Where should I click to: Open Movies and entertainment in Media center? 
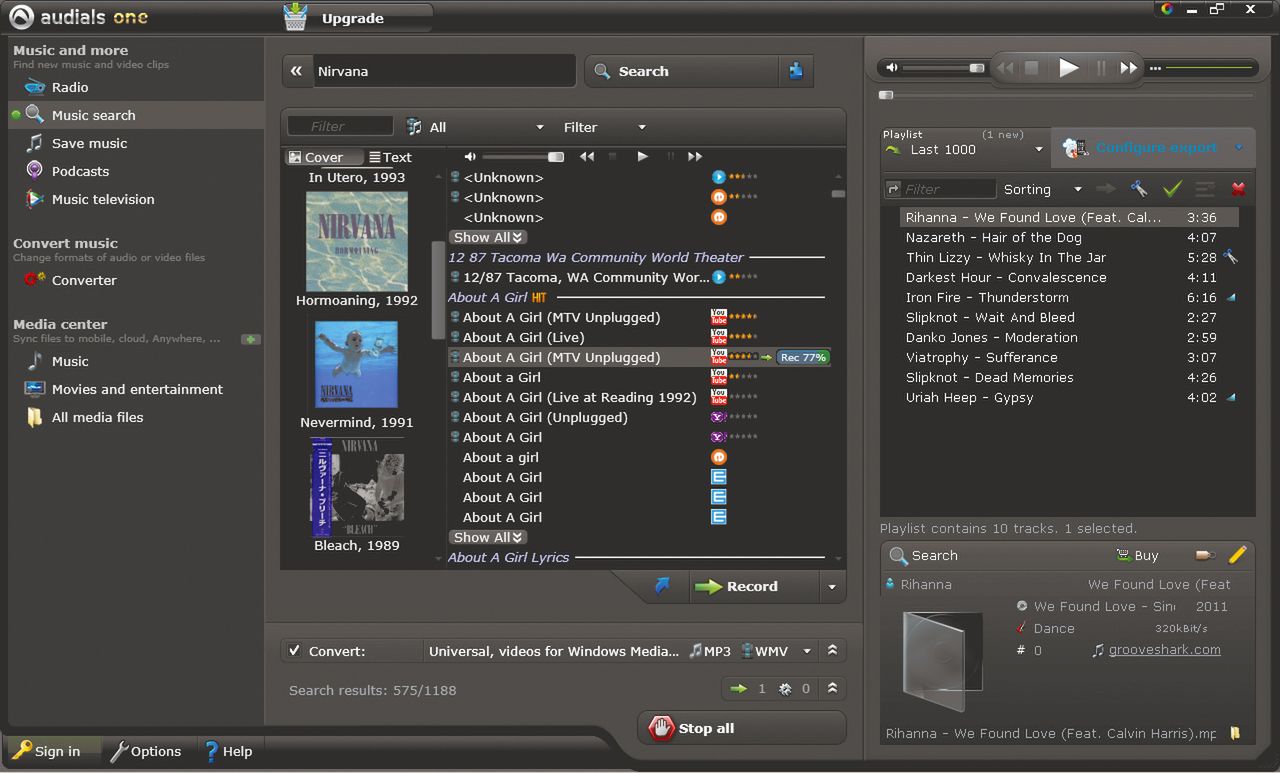[137, 389]
